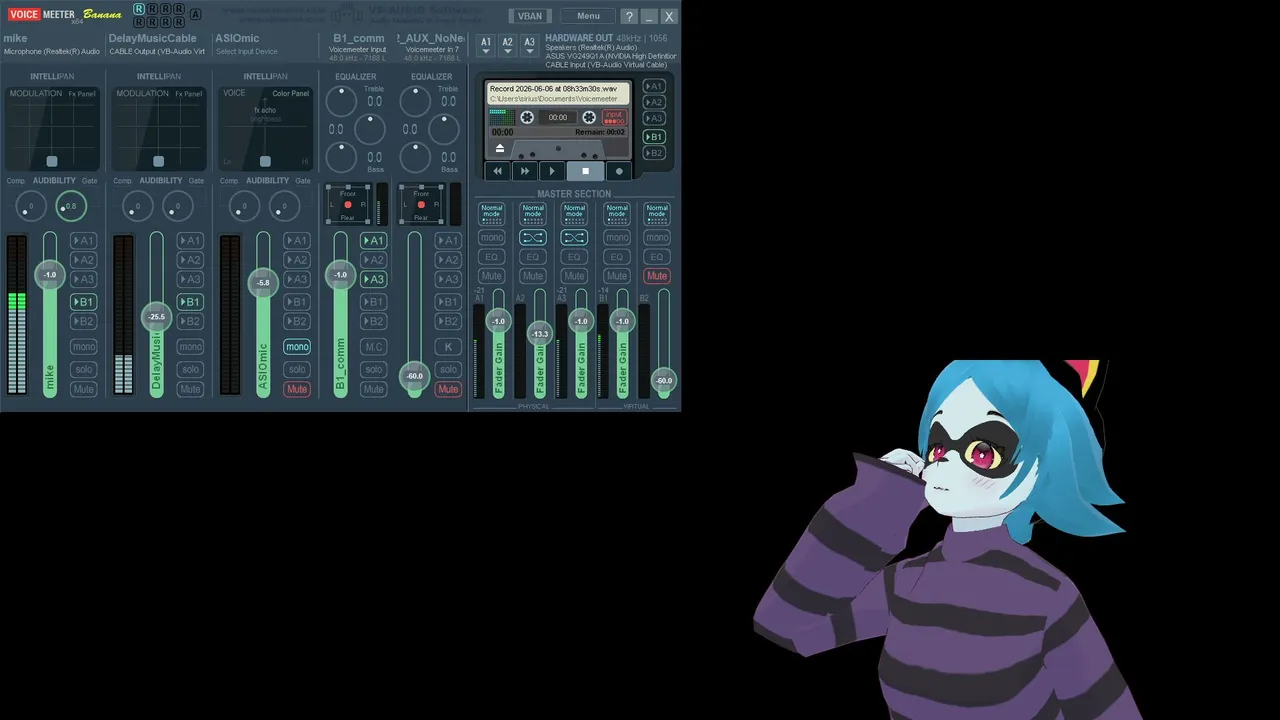Click the A2 master bus fader knob

540,334
